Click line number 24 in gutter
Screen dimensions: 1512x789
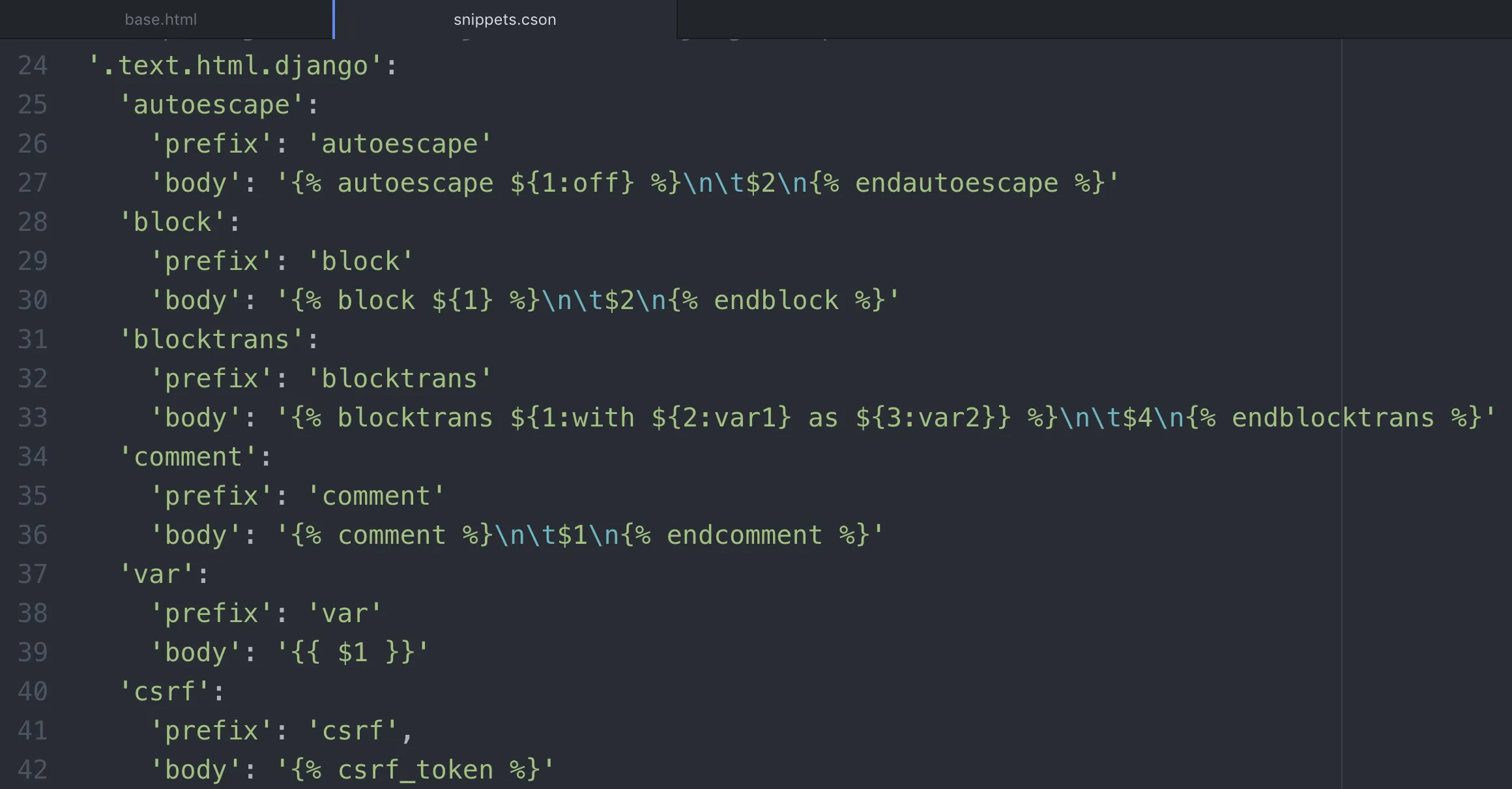pos(33,66)
